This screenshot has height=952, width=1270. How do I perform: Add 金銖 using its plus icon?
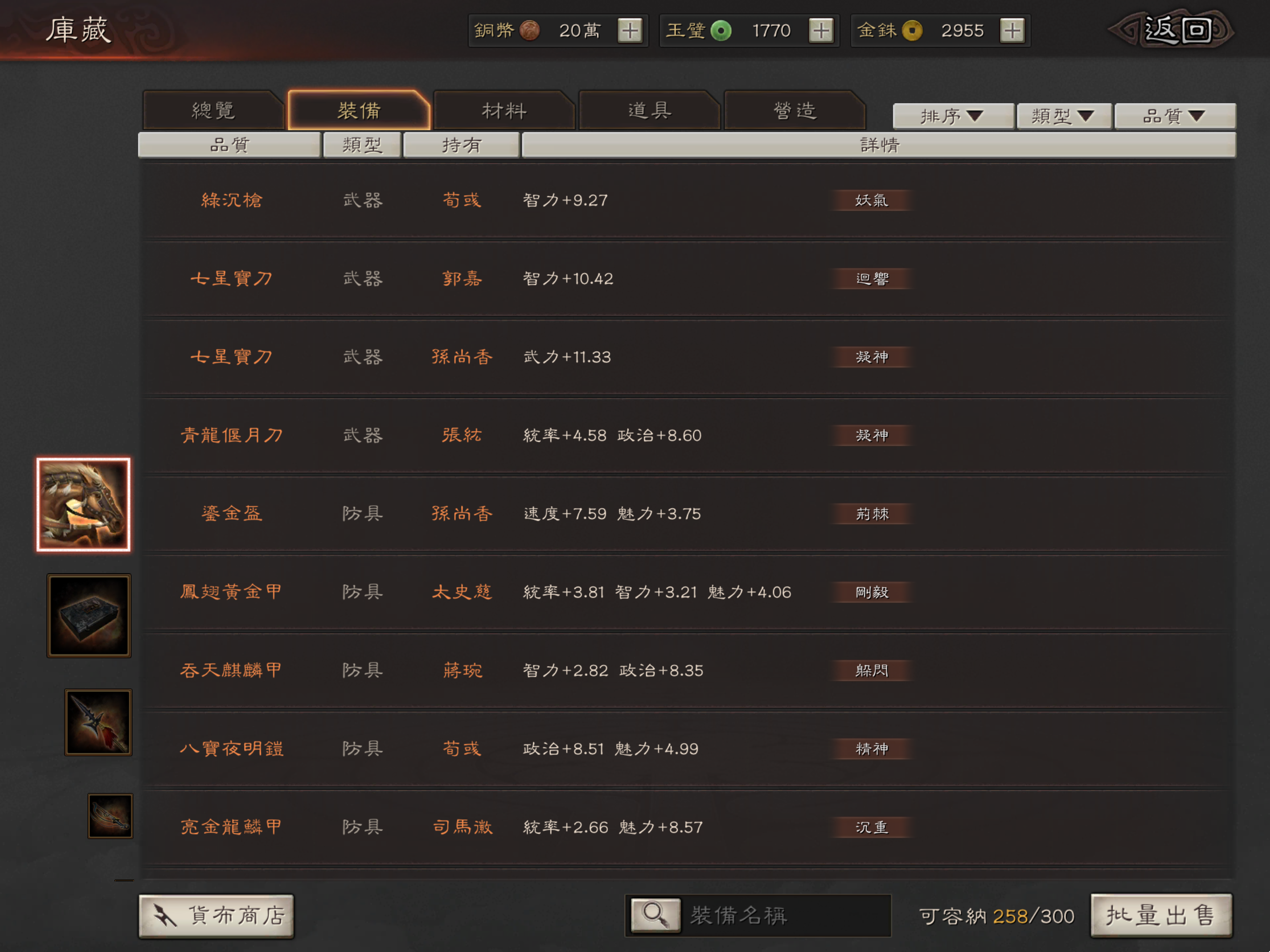click(1012, 30)
